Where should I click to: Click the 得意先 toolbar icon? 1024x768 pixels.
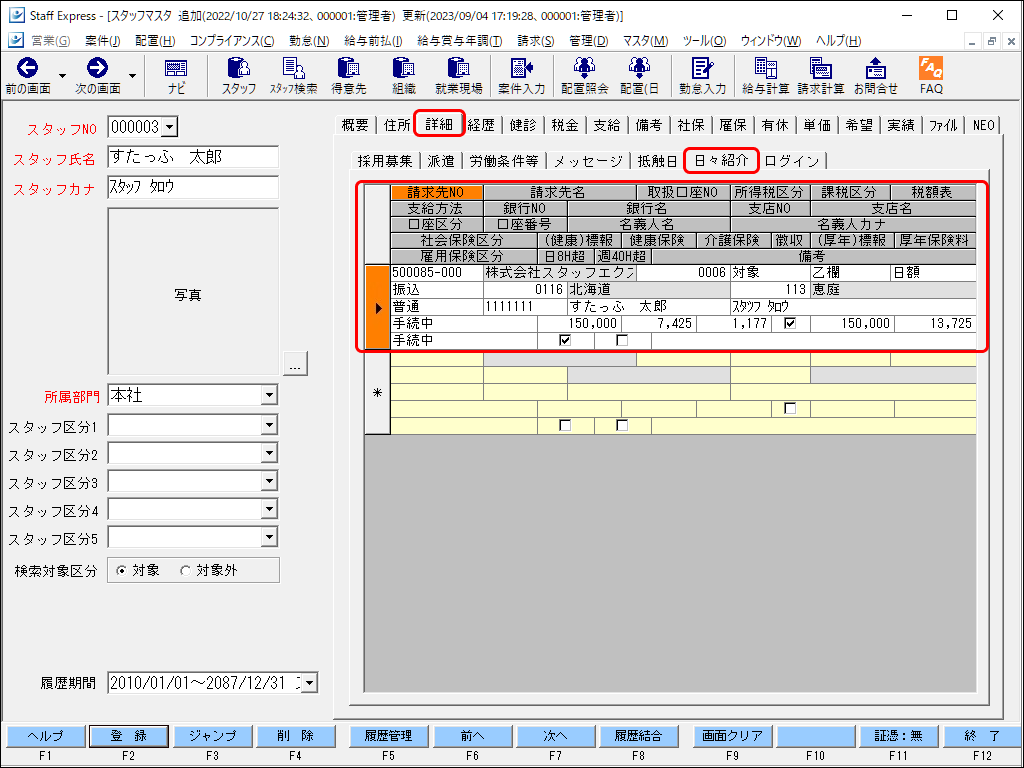click(x=348, y=75)
